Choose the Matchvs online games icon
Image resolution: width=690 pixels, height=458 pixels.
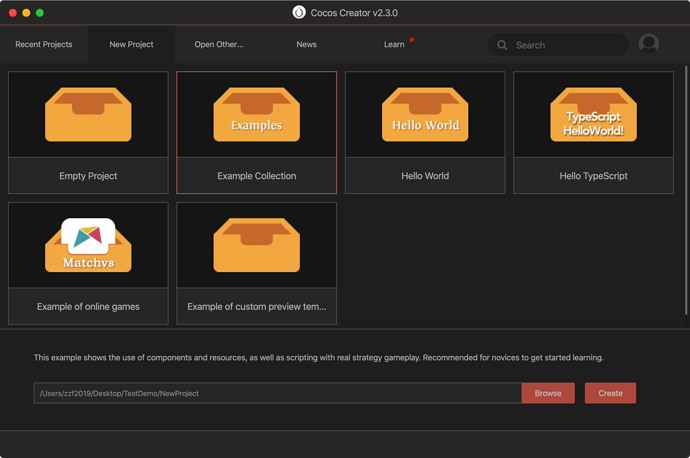click(x=88, y=245)
